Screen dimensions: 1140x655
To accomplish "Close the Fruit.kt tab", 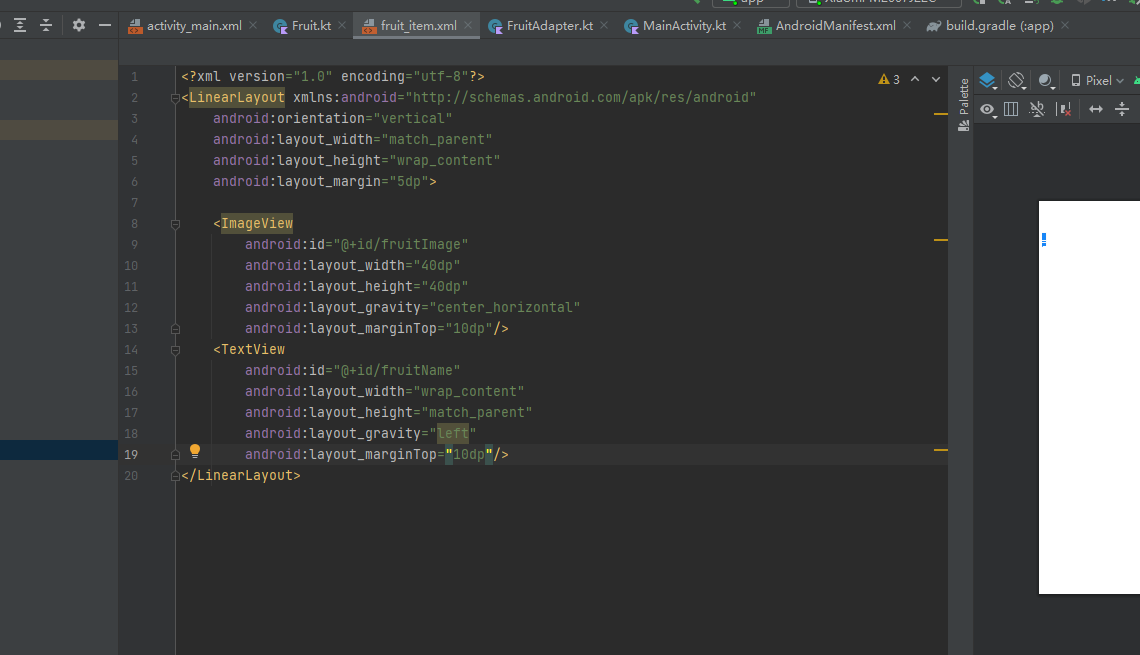I will tap(342, 25).
